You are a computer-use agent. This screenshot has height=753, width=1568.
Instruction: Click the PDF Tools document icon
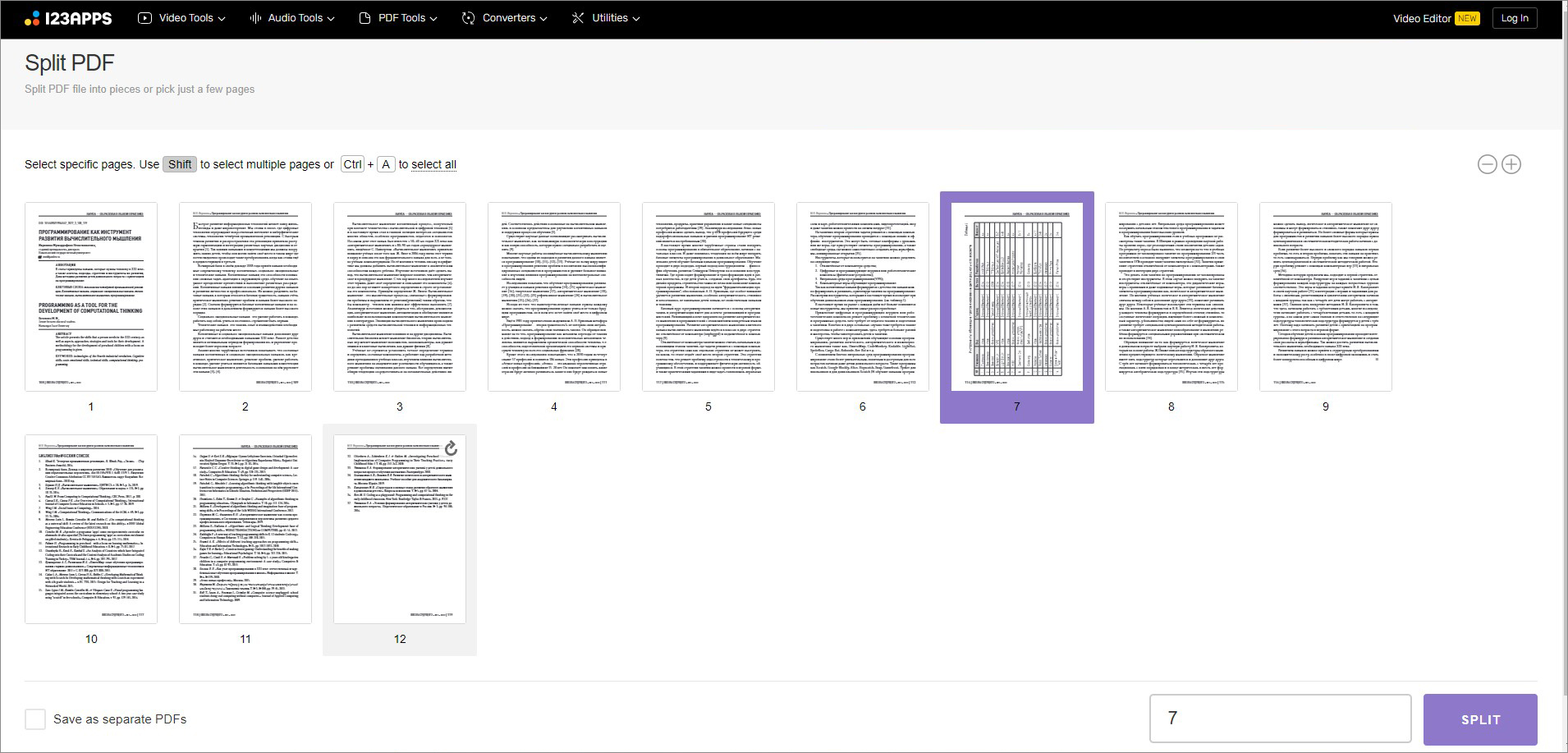tap(365, 18)
